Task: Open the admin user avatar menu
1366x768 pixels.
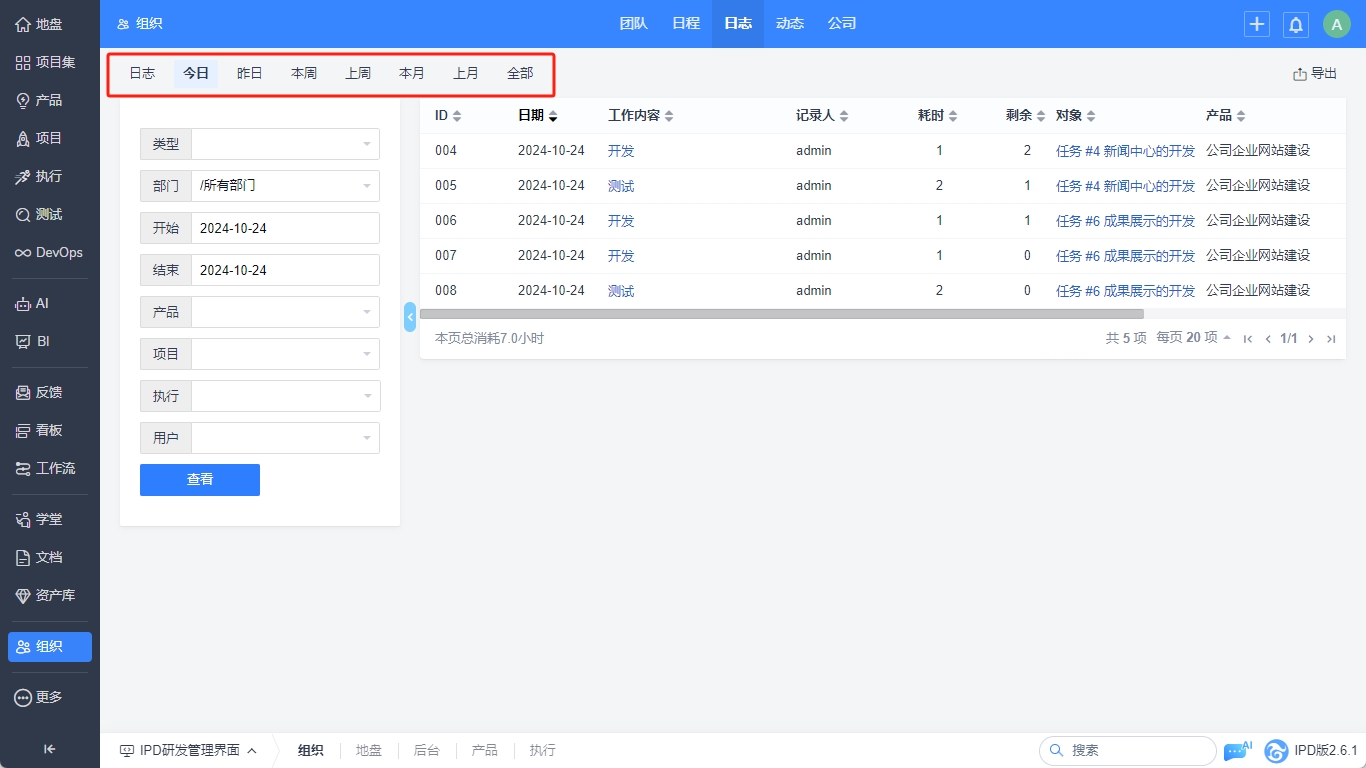Action: (x=1336, y=25)
